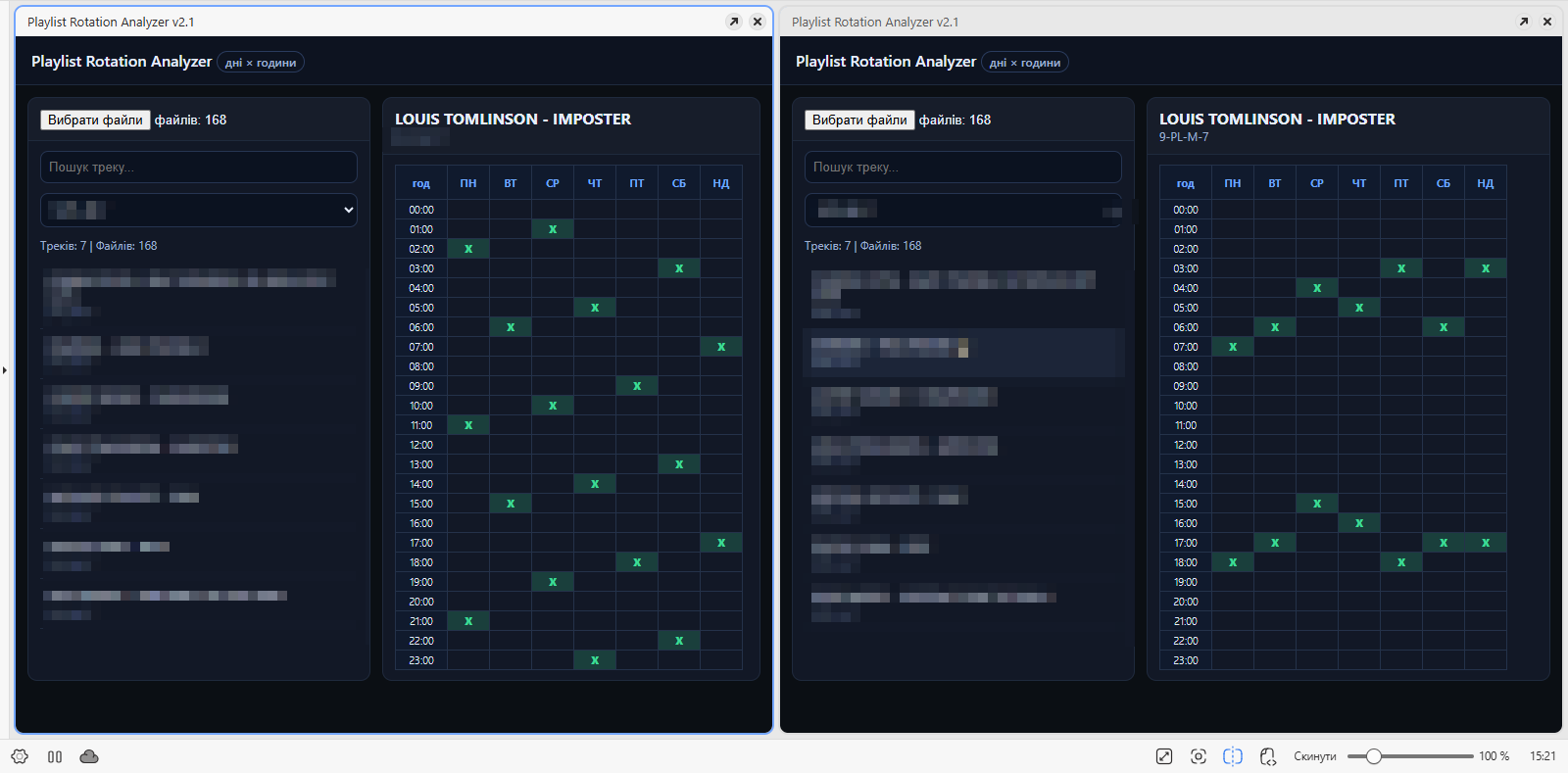Image resolution: width=1568 pixels, height=773 pixels.
Task: Close the left Playlist Rotation Analyzer panel
Action: [758, 22]
